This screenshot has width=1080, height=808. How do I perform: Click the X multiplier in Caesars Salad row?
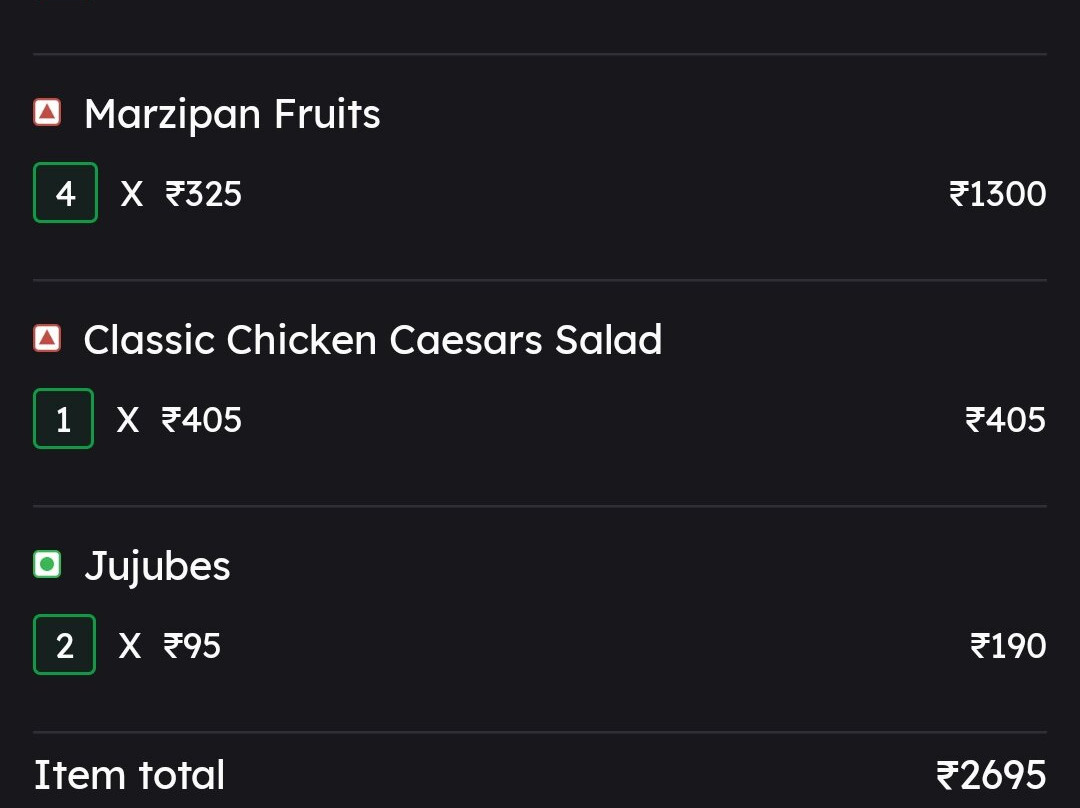(x=128, y=419)
